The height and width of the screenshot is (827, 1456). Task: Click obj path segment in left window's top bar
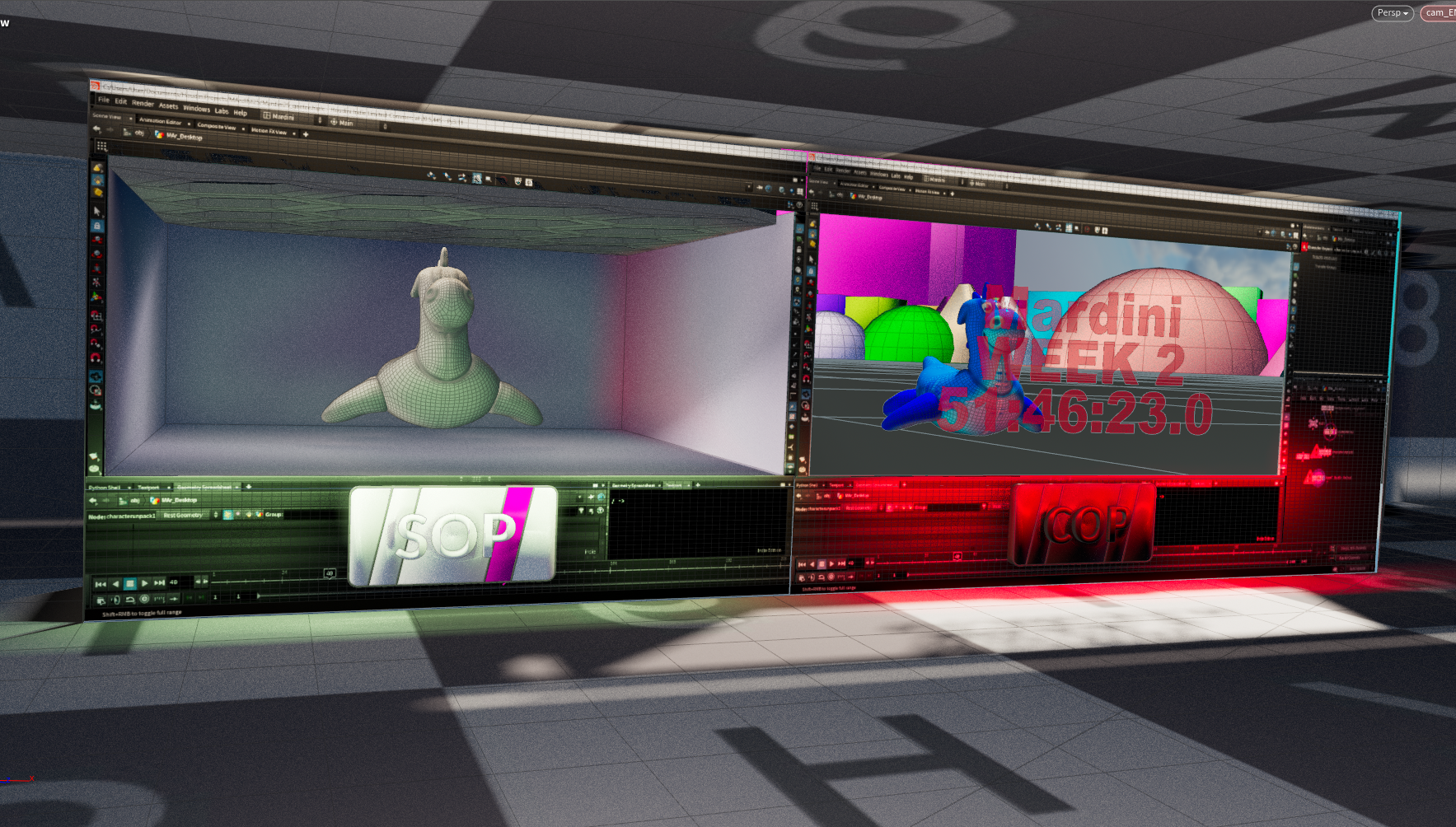[135, 133]
